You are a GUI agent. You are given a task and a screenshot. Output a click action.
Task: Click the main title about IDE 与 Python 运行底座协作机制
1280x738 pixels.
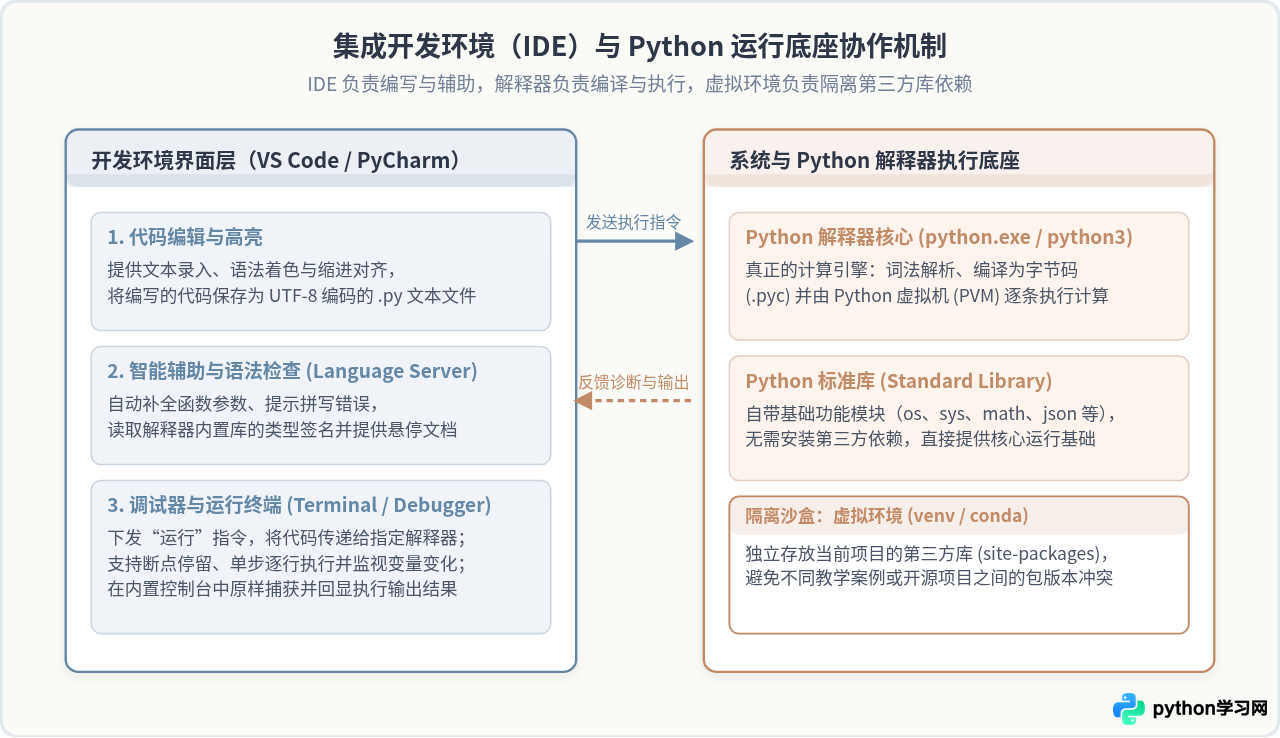pos(640,47)
